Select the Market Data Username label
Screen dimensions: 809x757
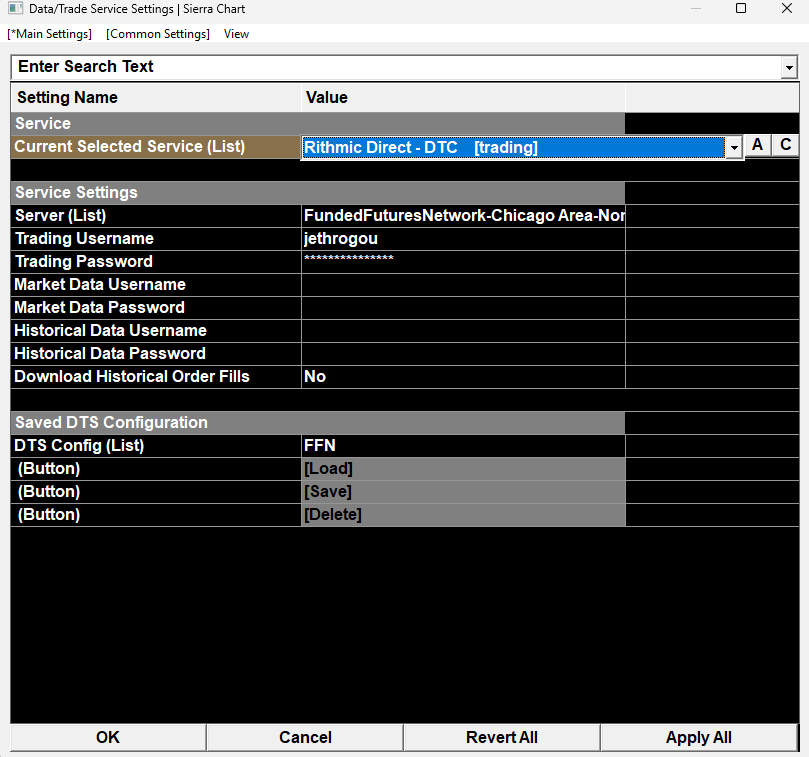tap(100, 284)
